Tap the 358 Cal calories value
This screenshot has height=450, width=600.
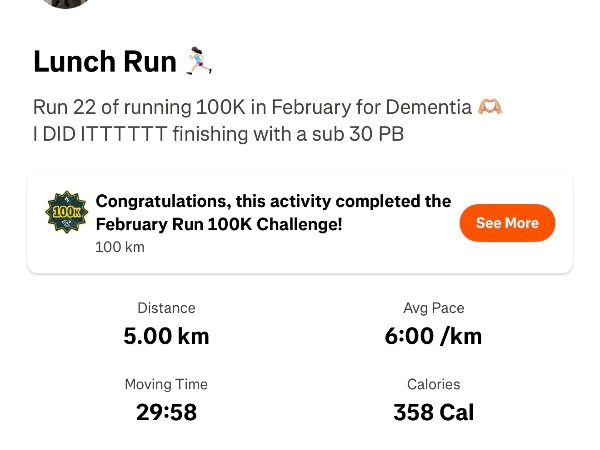[x=433, y=411]
